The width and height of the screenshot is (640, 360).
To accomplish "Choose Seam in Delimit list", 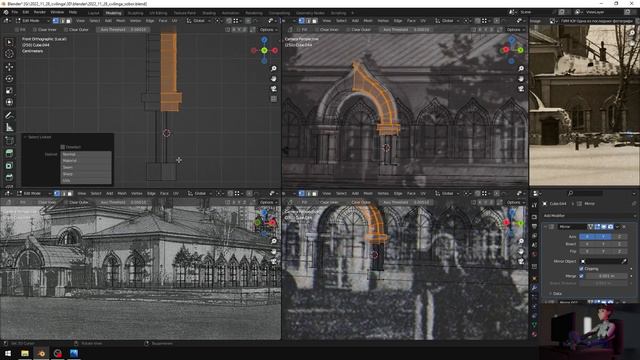I will (86, 167).
